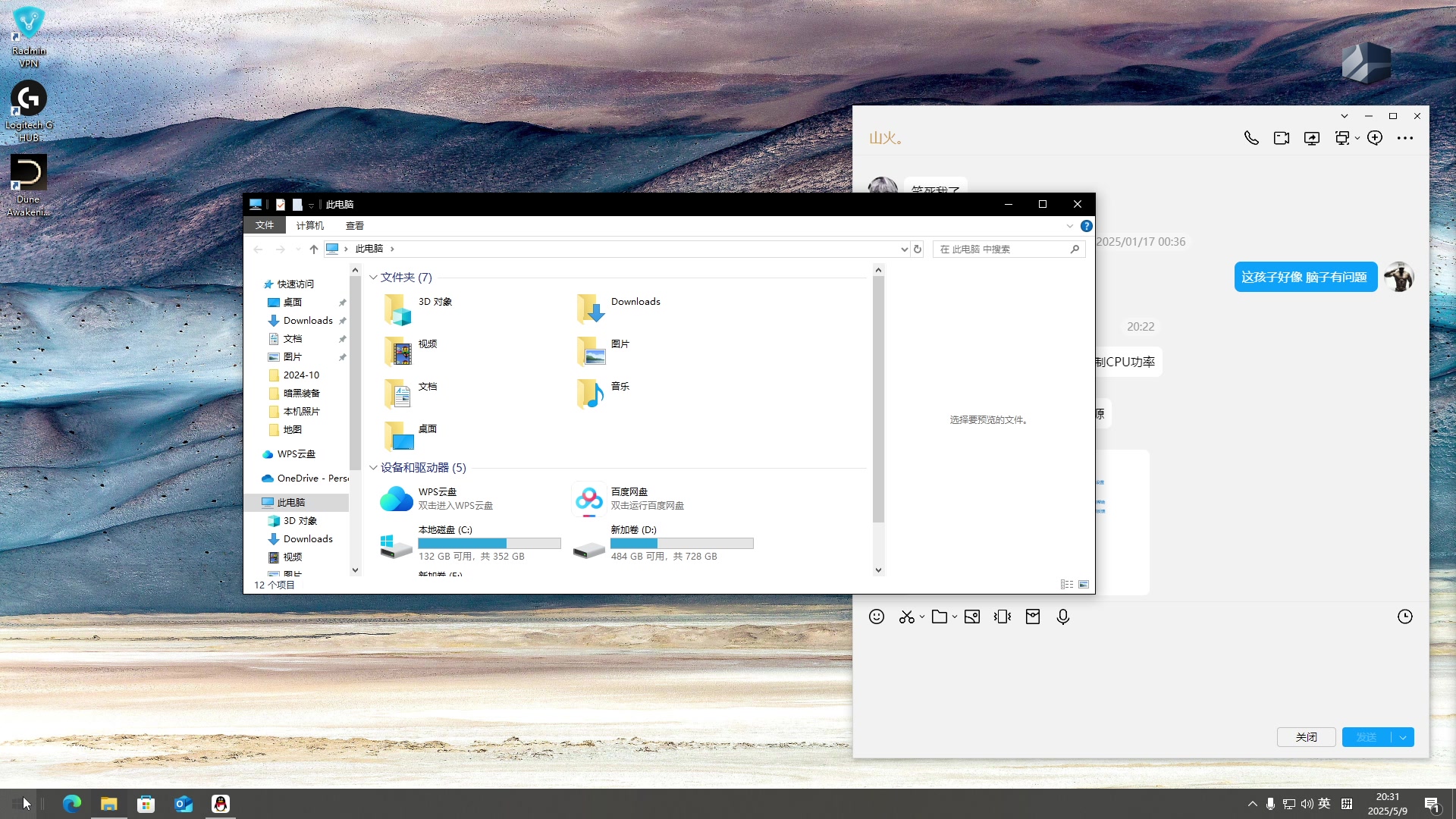Show hidden system tray icons
The width and height of the screenshot is (1456, 819).
[x=1252, y=804]
